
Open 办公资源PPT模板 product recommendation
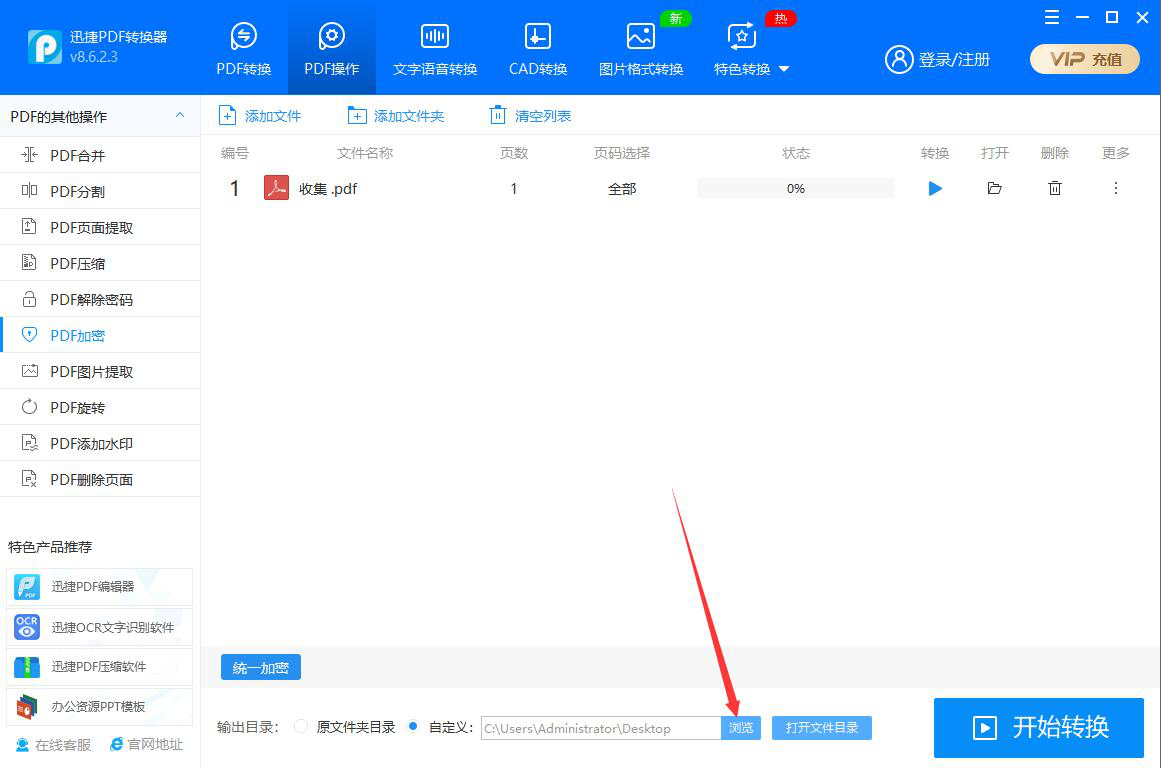99,707
